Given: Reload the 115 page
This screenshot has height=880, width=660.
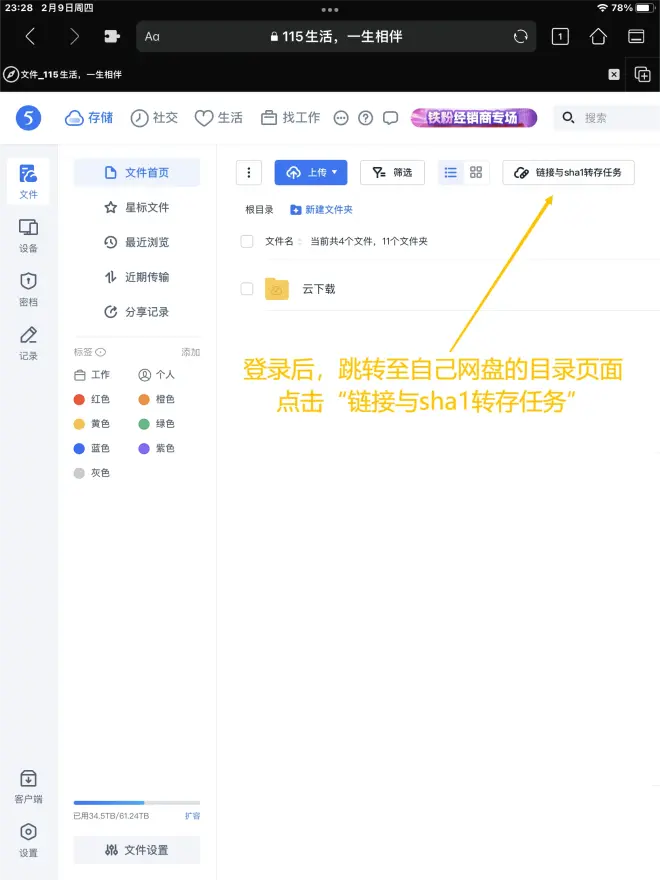Looking at the screenshot, I should 520,36.
